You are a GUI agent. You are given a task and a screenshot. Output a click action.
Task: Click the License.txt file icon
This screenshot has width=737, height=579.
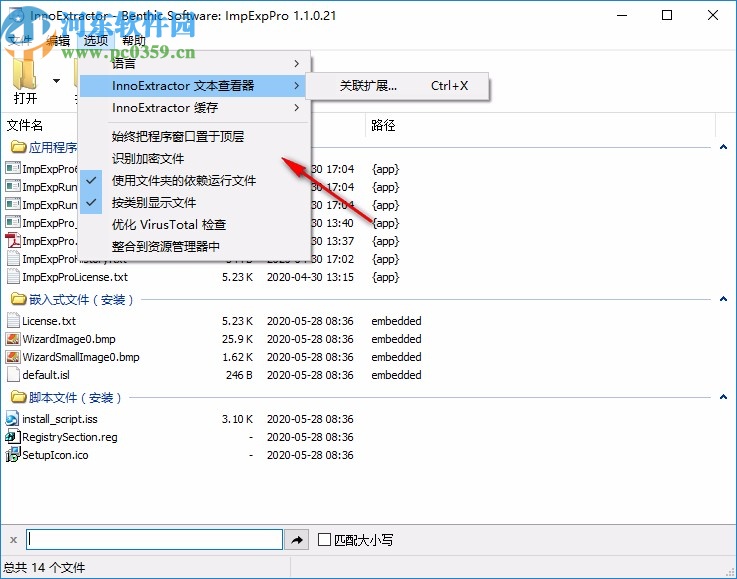click(x=13, y=321)
